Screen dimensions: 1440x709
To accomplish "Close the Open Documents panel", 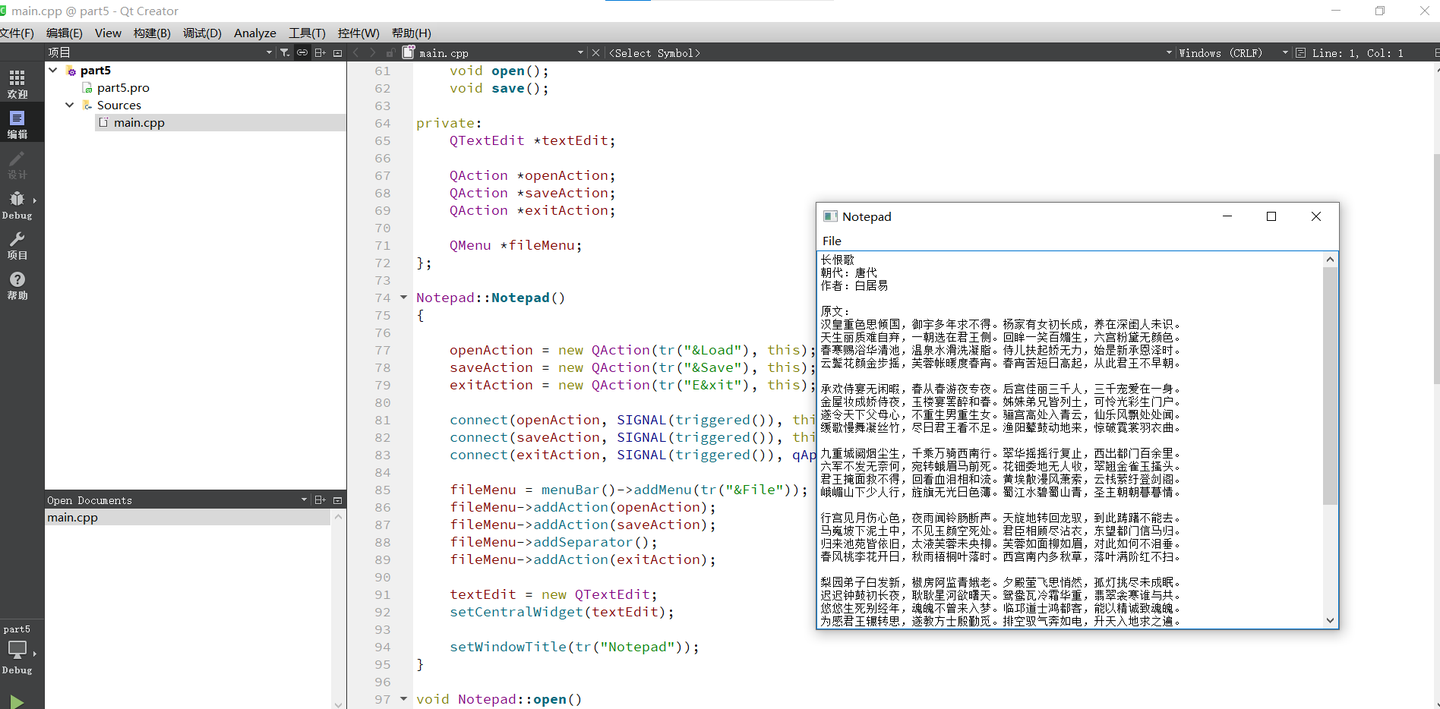I will (x=338, y=500).
